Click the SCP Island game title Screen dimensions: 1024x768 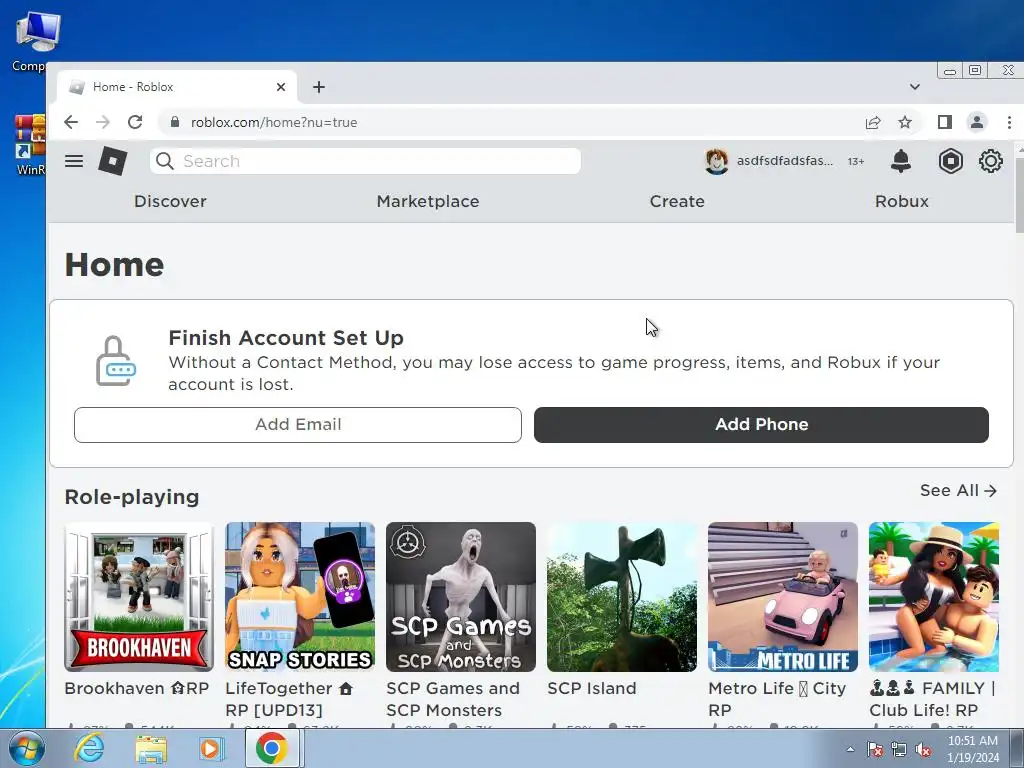coord(592,688)
